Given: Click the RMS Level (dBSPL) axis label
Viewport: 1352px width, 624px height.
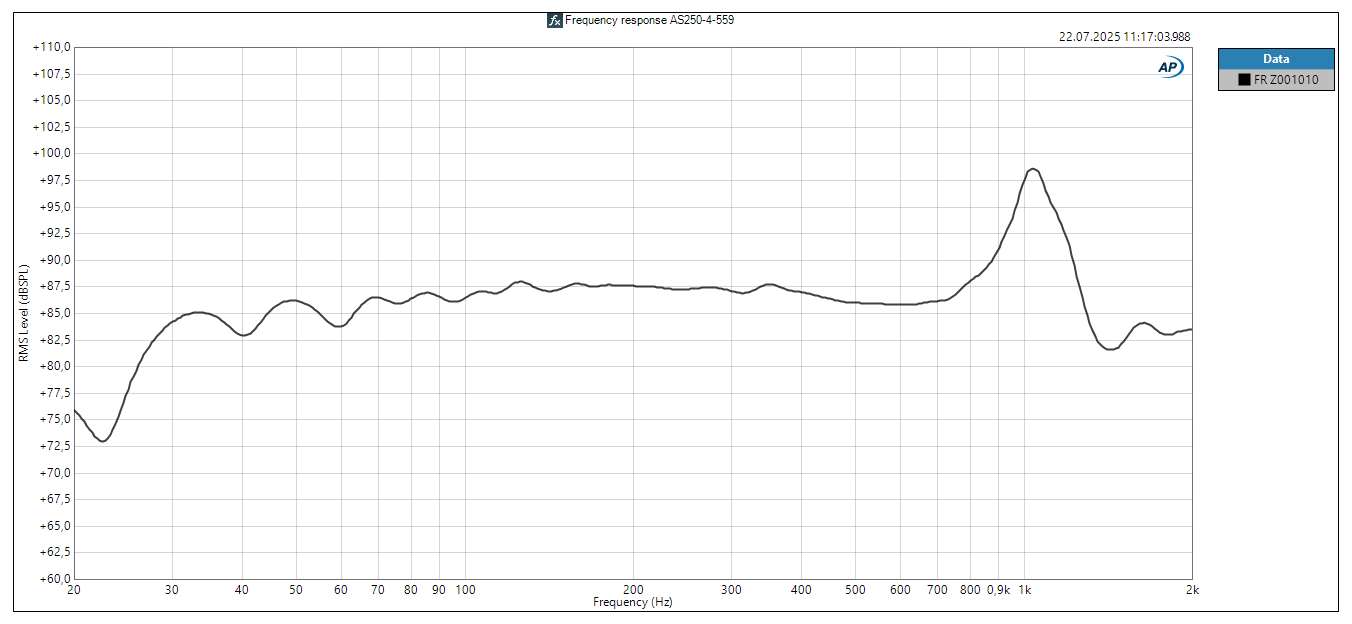Looking at the screenshot, I should (x=22, y=311).
